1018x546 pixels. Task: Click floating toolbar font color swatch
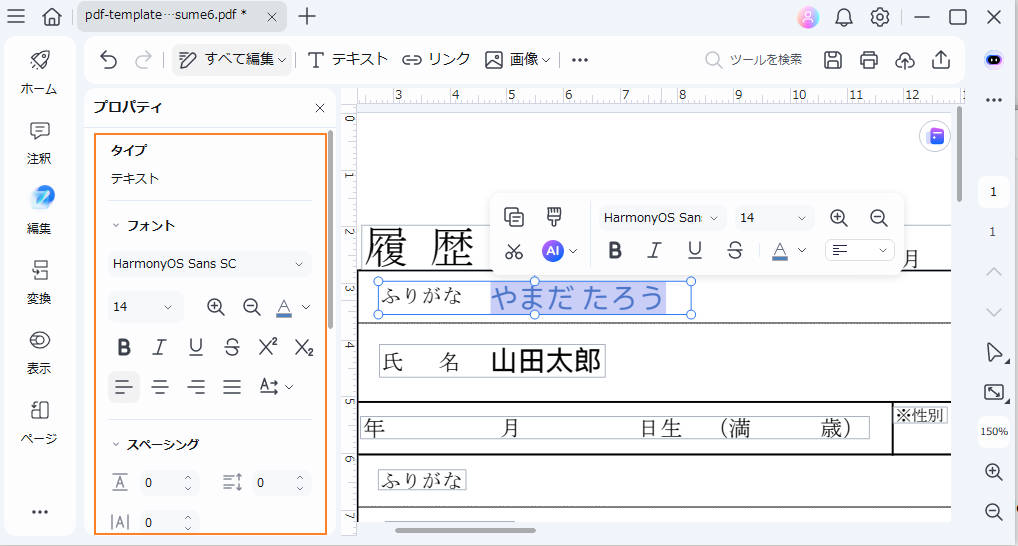pyautogui.click(x=780, y=251)
